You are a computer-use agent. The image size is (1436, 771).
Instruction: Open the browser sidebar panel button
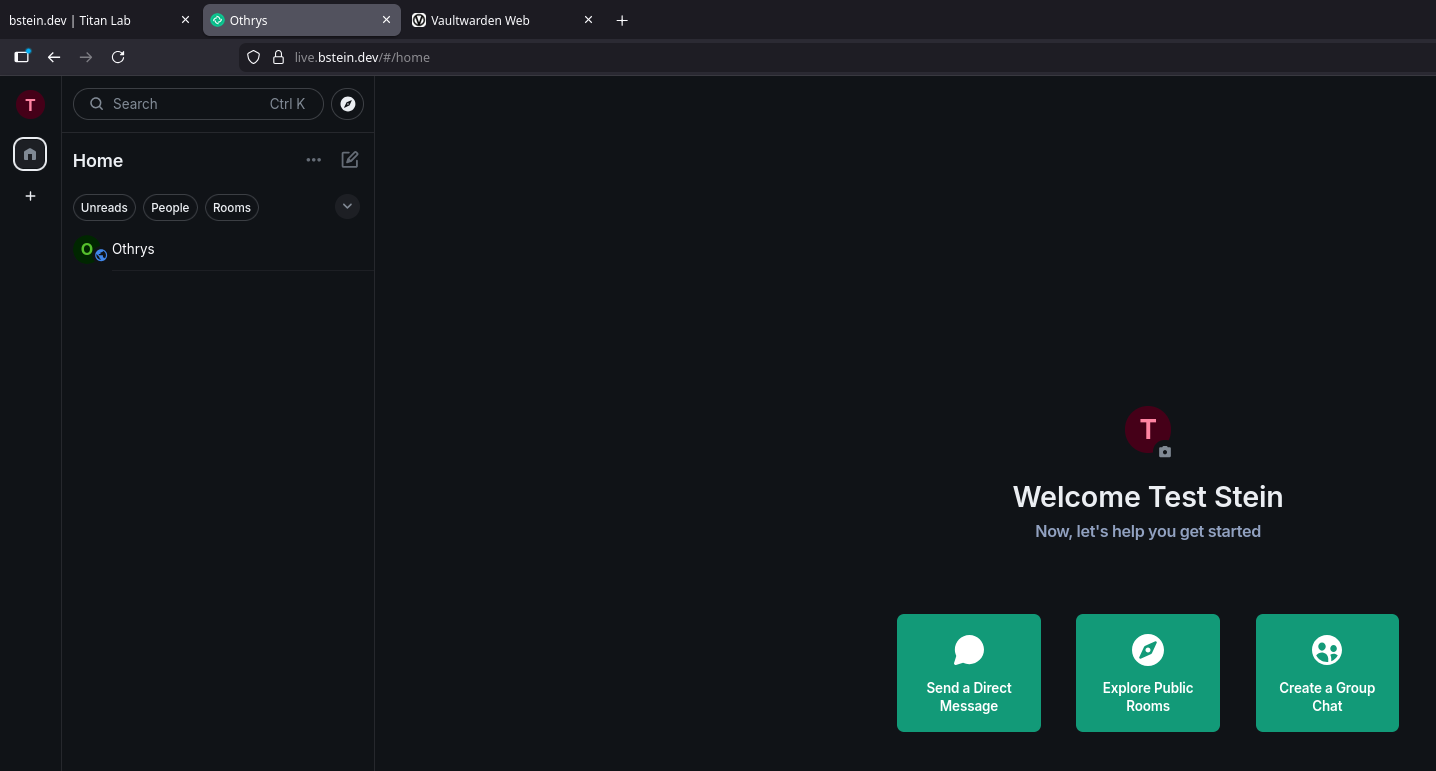[x=21, y=57]
